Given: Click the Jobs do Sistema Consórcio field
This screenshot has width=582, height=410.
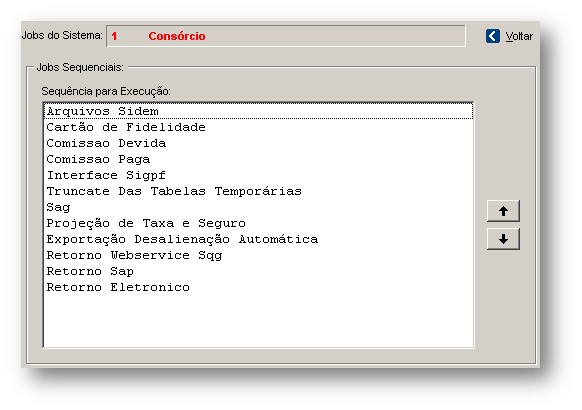Looking at the screenshot, I should 286,36.
